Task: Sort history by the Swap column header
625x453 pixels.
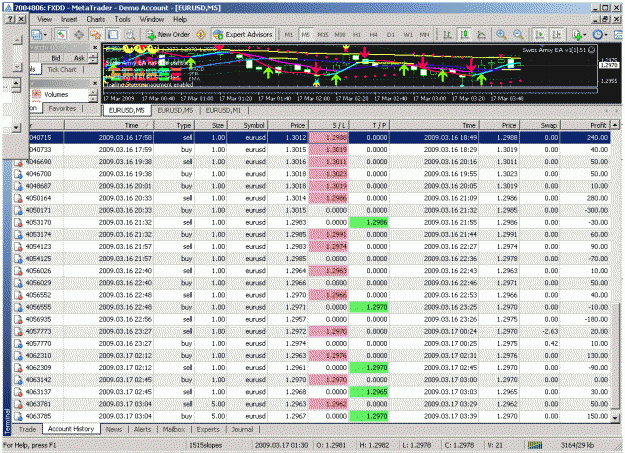Action: pos(540,125)
